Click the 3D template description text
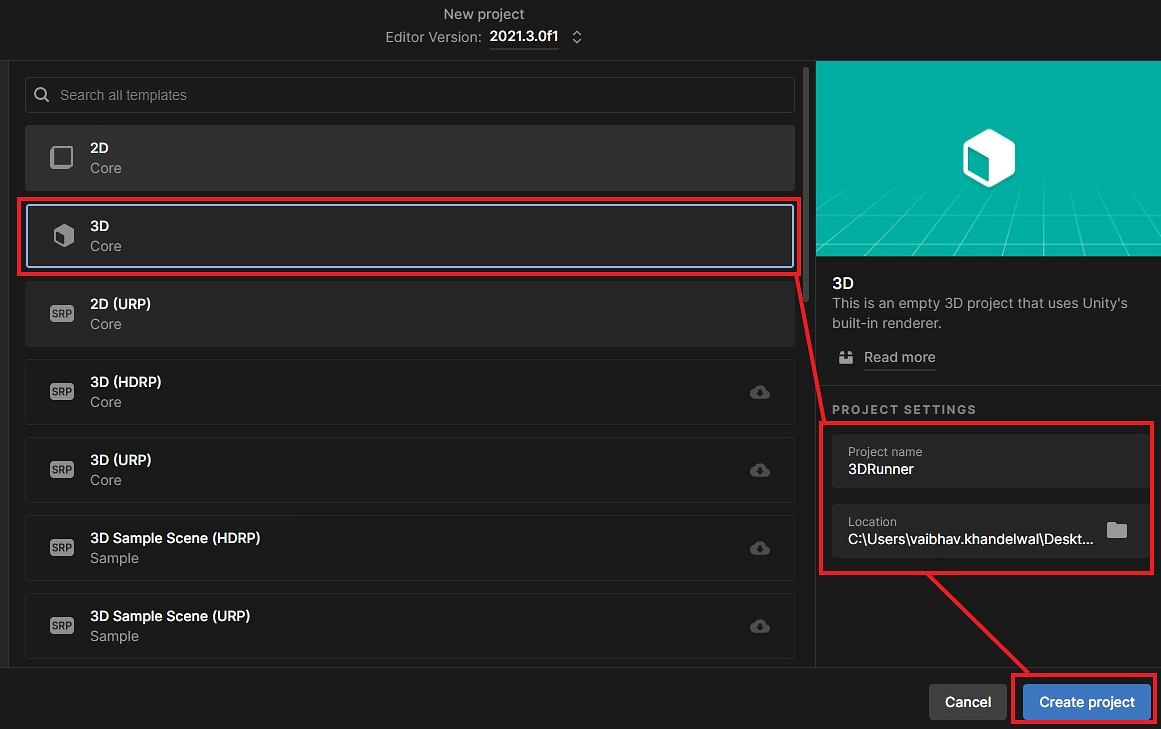Screen dimensions: 1161x729 pos(980,313)
